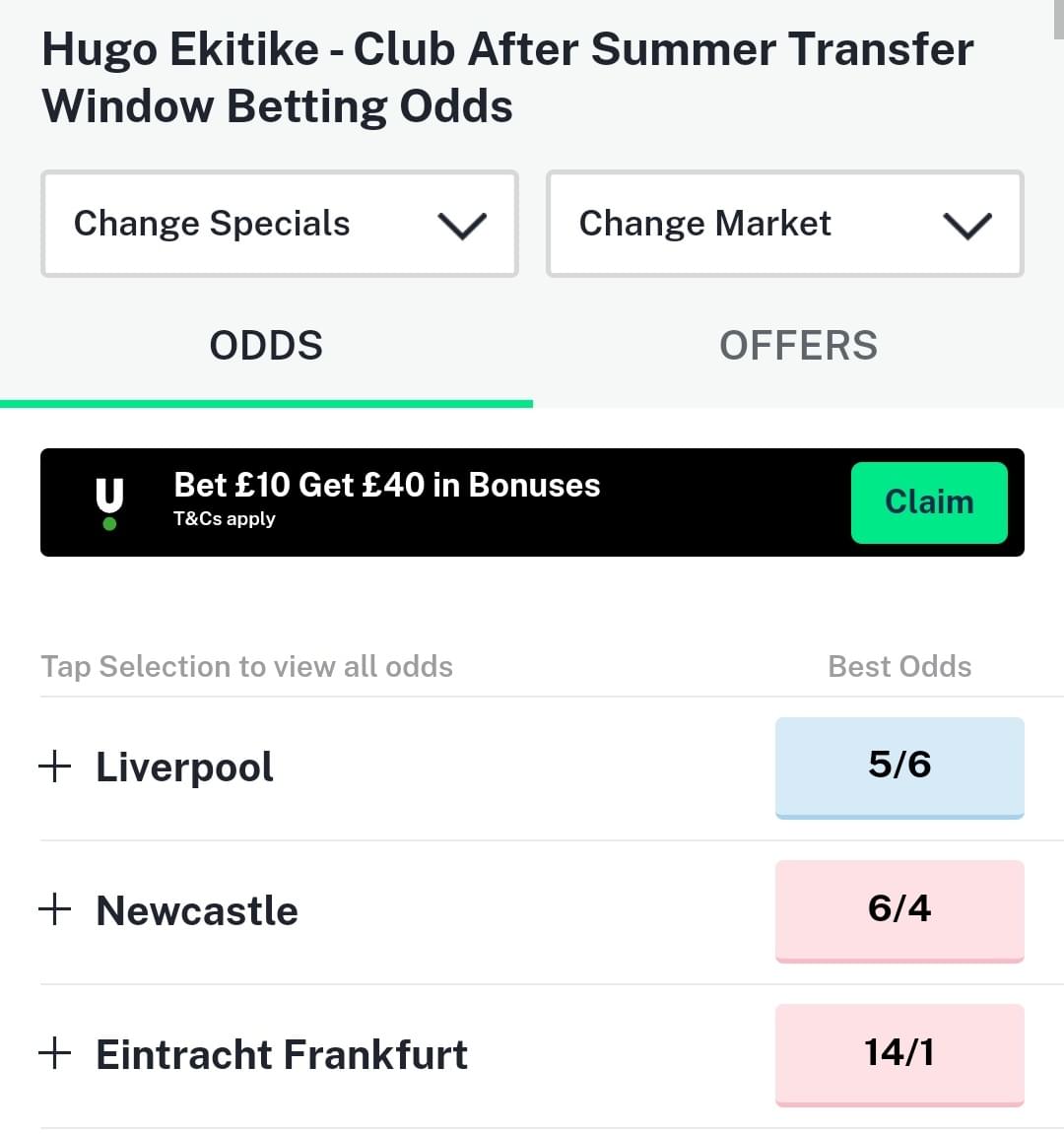Click the page scrollbar at the right edge
This screenshot has height=1134, width=1064.
[x=1059, y=20]
